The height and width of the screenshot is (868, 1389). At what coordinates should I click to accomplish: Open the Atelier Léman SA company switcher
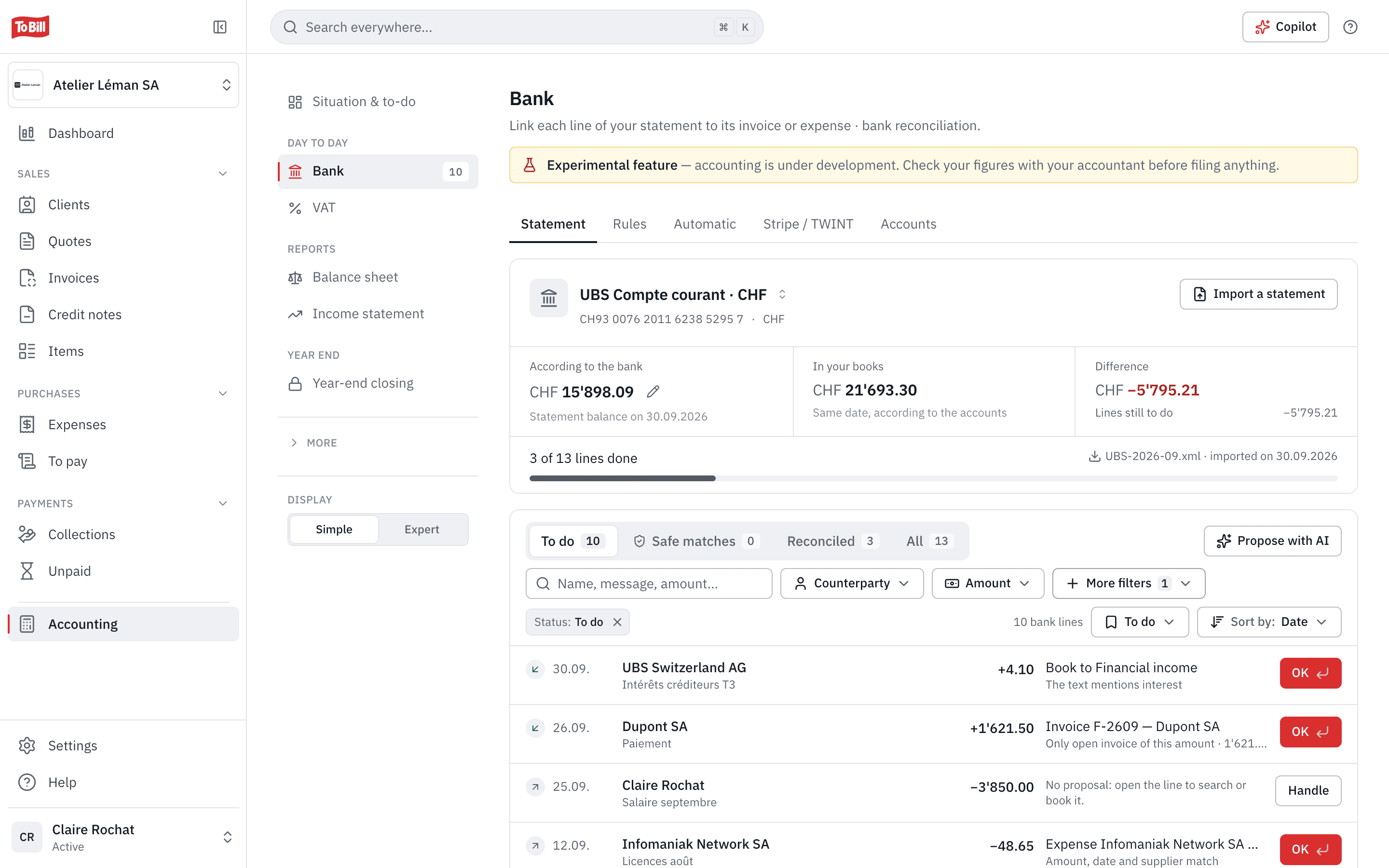coord(123,85)
